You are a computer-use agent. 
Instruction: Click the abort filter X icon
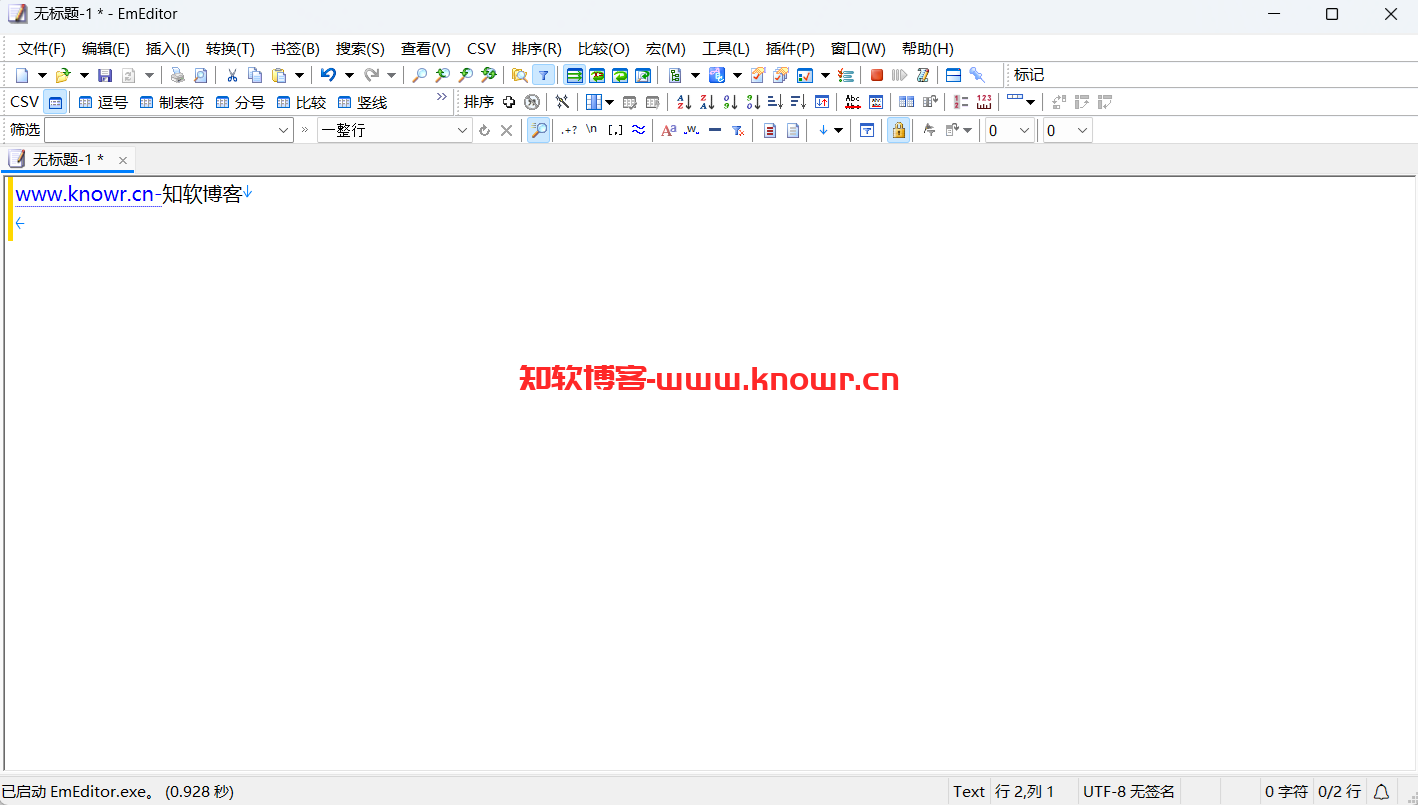[x=507, y=130]
